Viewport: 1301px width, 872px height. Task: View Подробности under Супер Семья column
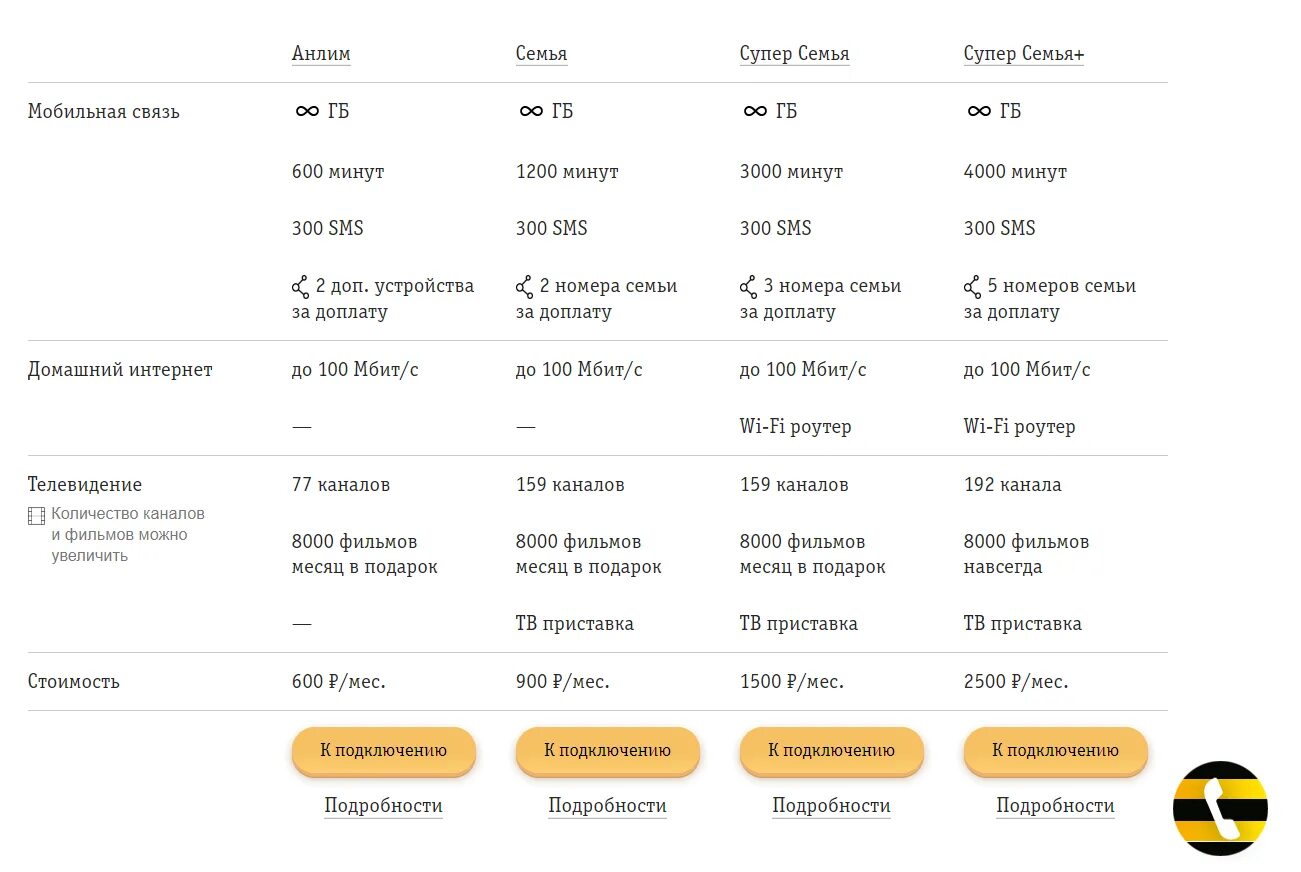coord(831,806)
